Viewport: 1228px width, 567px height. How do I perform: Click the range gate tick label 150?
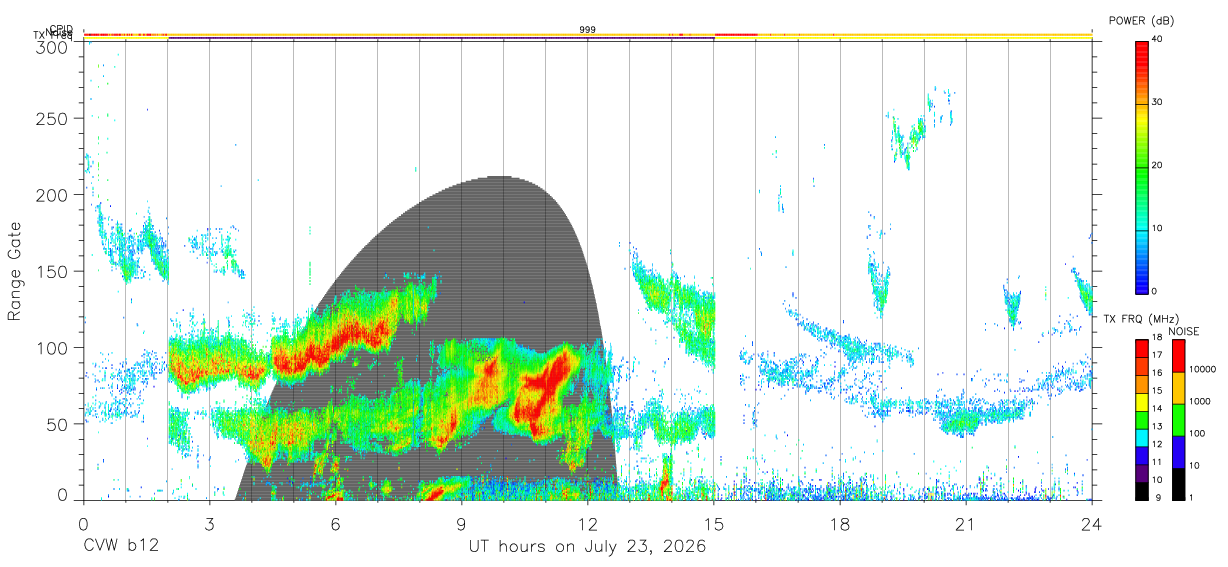coord(53,271)
